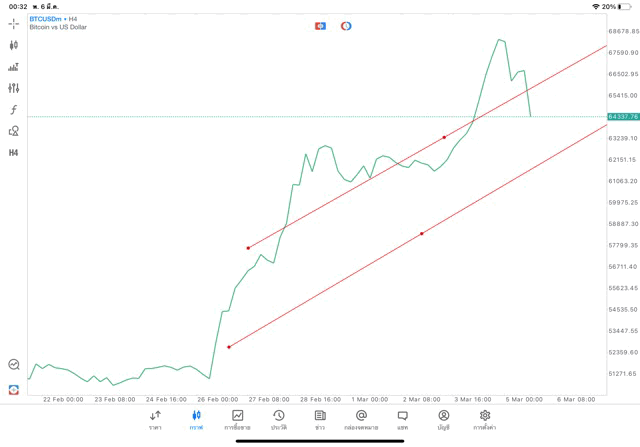
Task: Click the current price label 64337.76
Action: 623,117
